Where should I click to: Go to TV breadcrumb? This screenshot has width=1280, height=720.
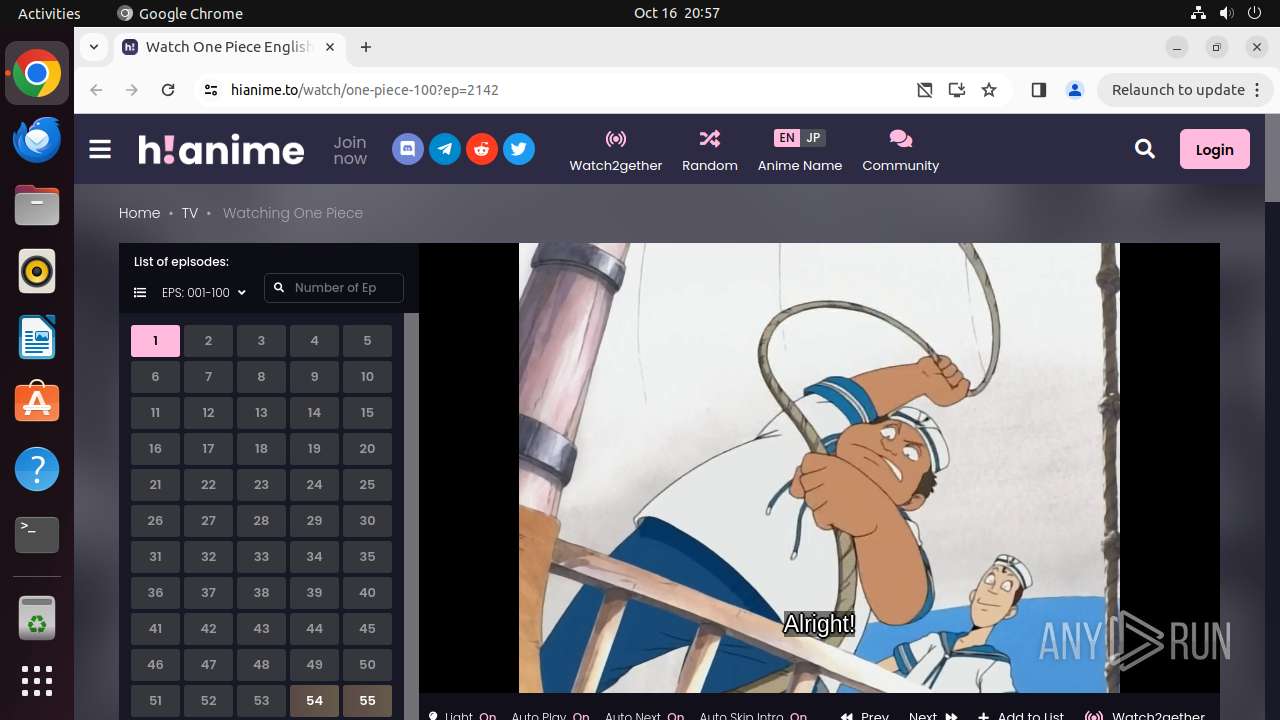click(189, 213)
